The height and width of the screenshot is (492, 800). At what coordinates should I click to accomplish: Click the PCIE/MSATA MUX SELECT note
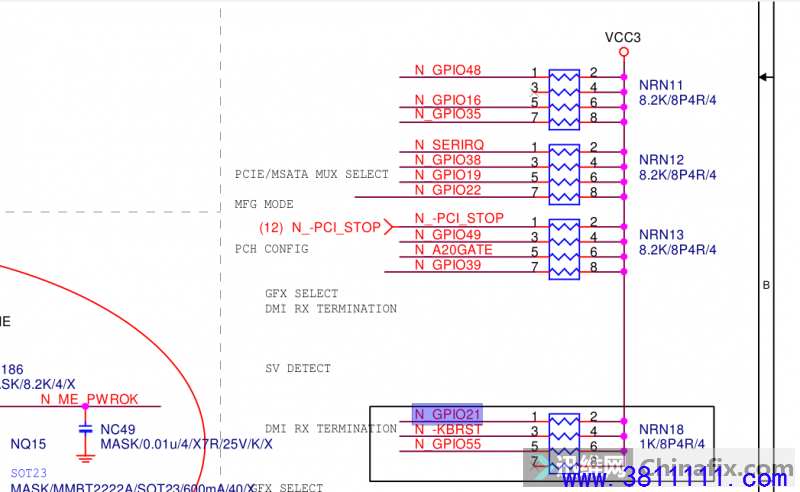[311, 175]
